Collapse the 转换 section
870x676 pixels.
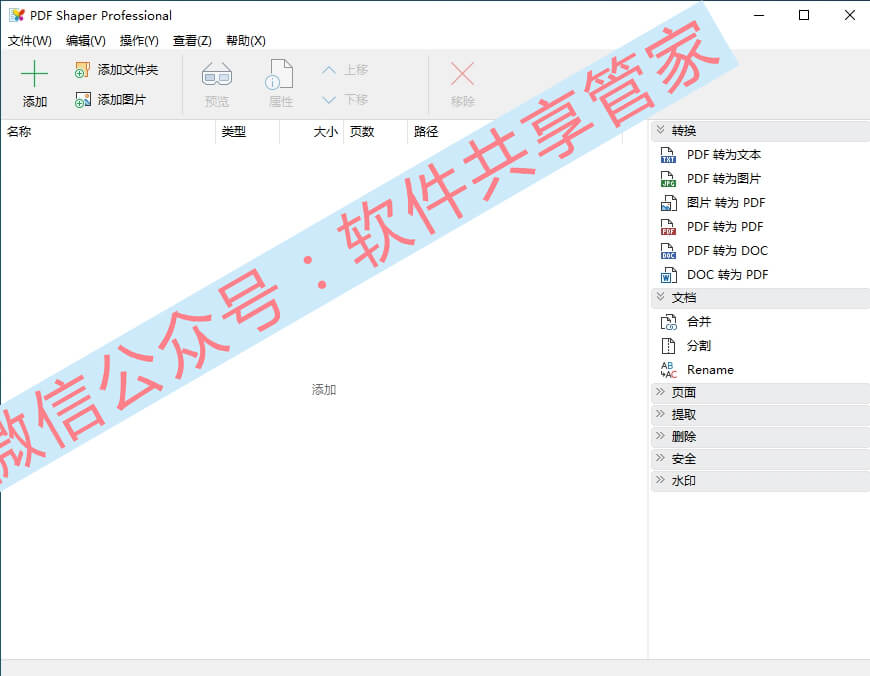(660, 130)
